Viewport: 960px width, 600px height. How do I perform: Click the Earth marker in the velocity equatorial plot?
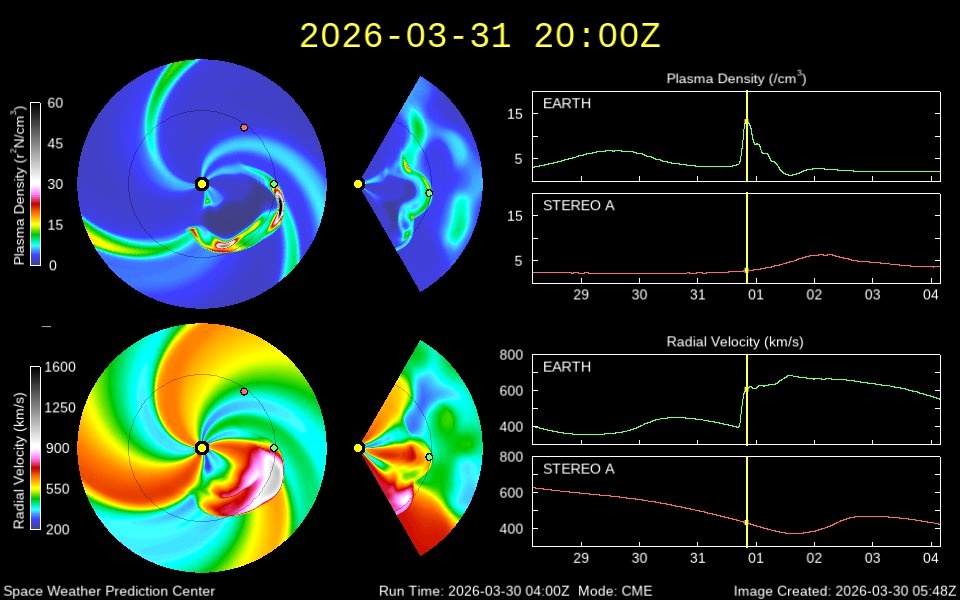pos(274,448)
